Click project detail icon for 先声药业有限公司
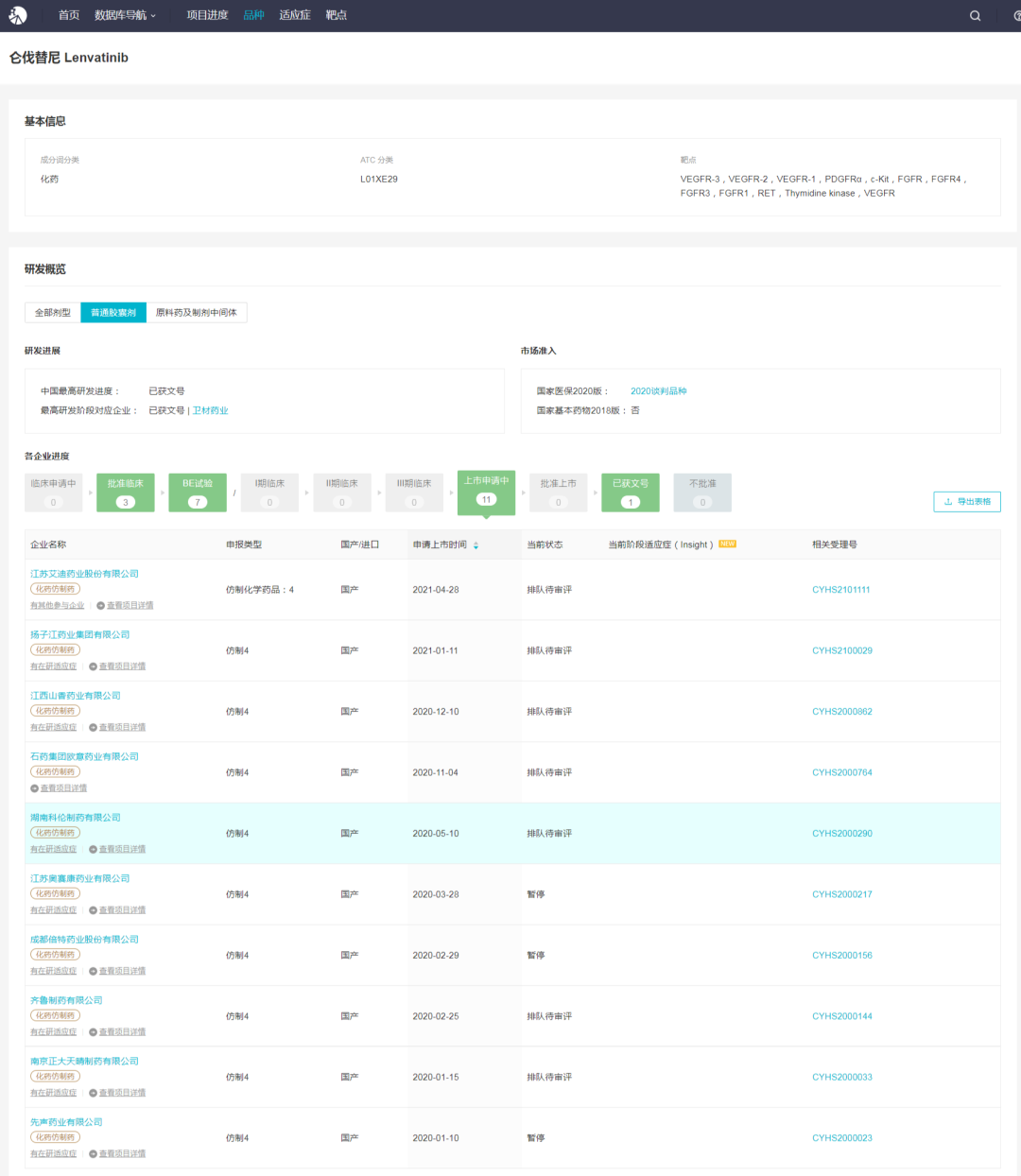The image size is (1021, 1176). (x=93, y=1154)
